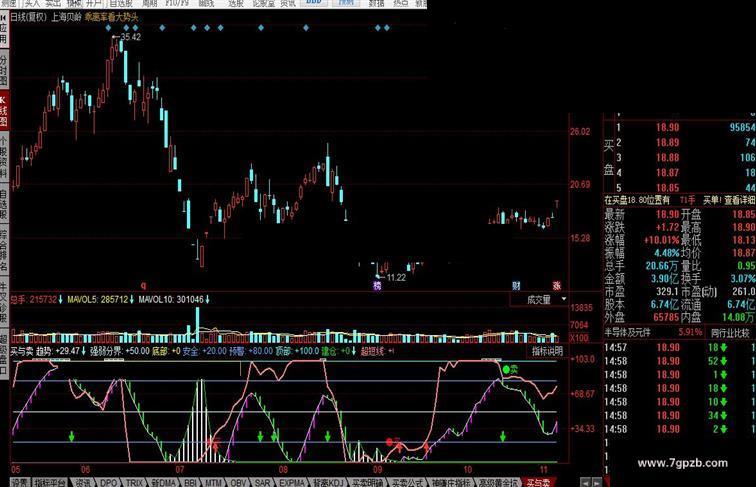
Task: Open 综合排名 sidebar tab
Action: point(3,249)
